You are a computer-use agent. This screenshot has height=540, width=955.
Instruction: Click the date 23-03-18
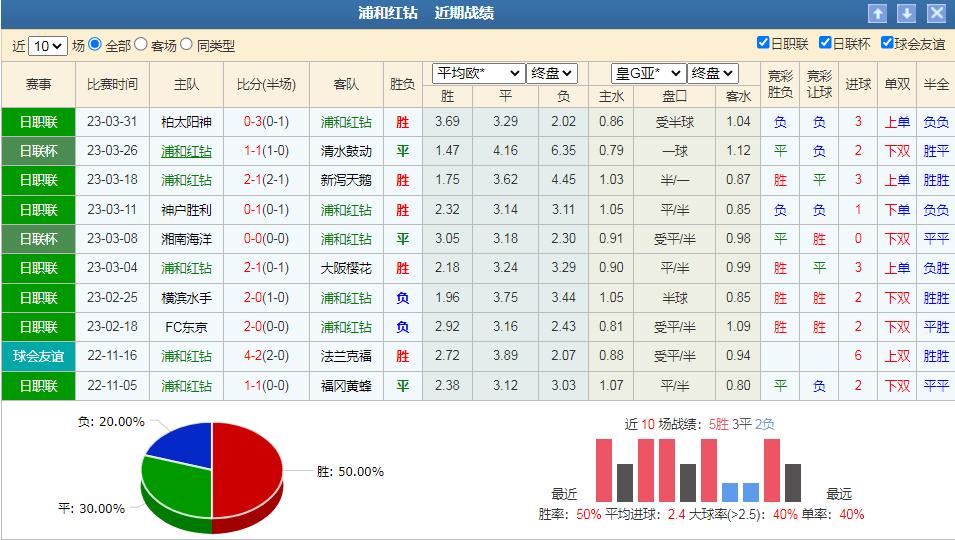[112, 180]
